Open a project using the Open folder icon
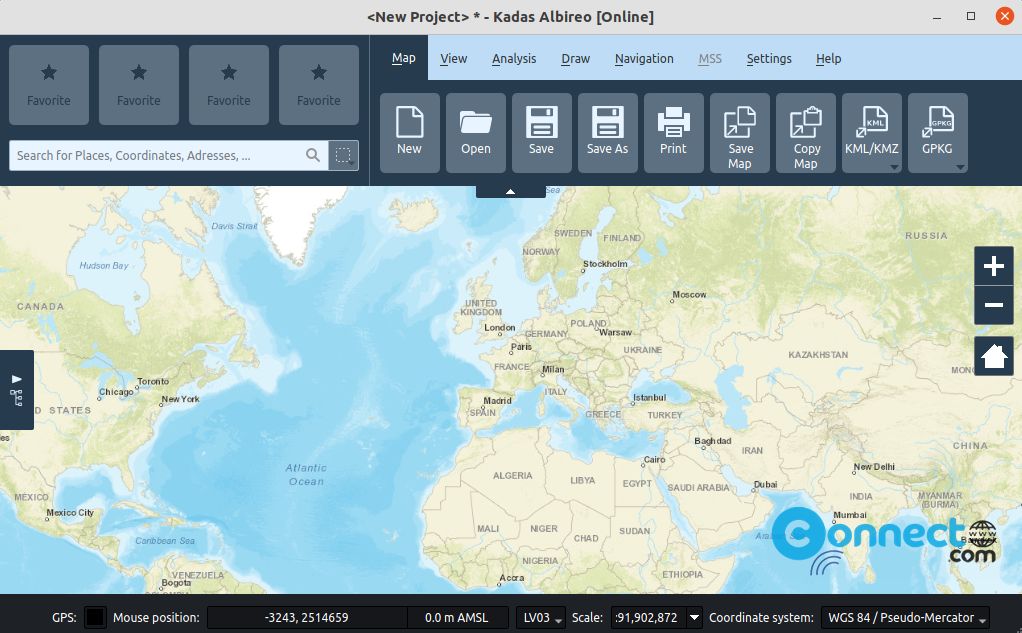 coord(476,133)
